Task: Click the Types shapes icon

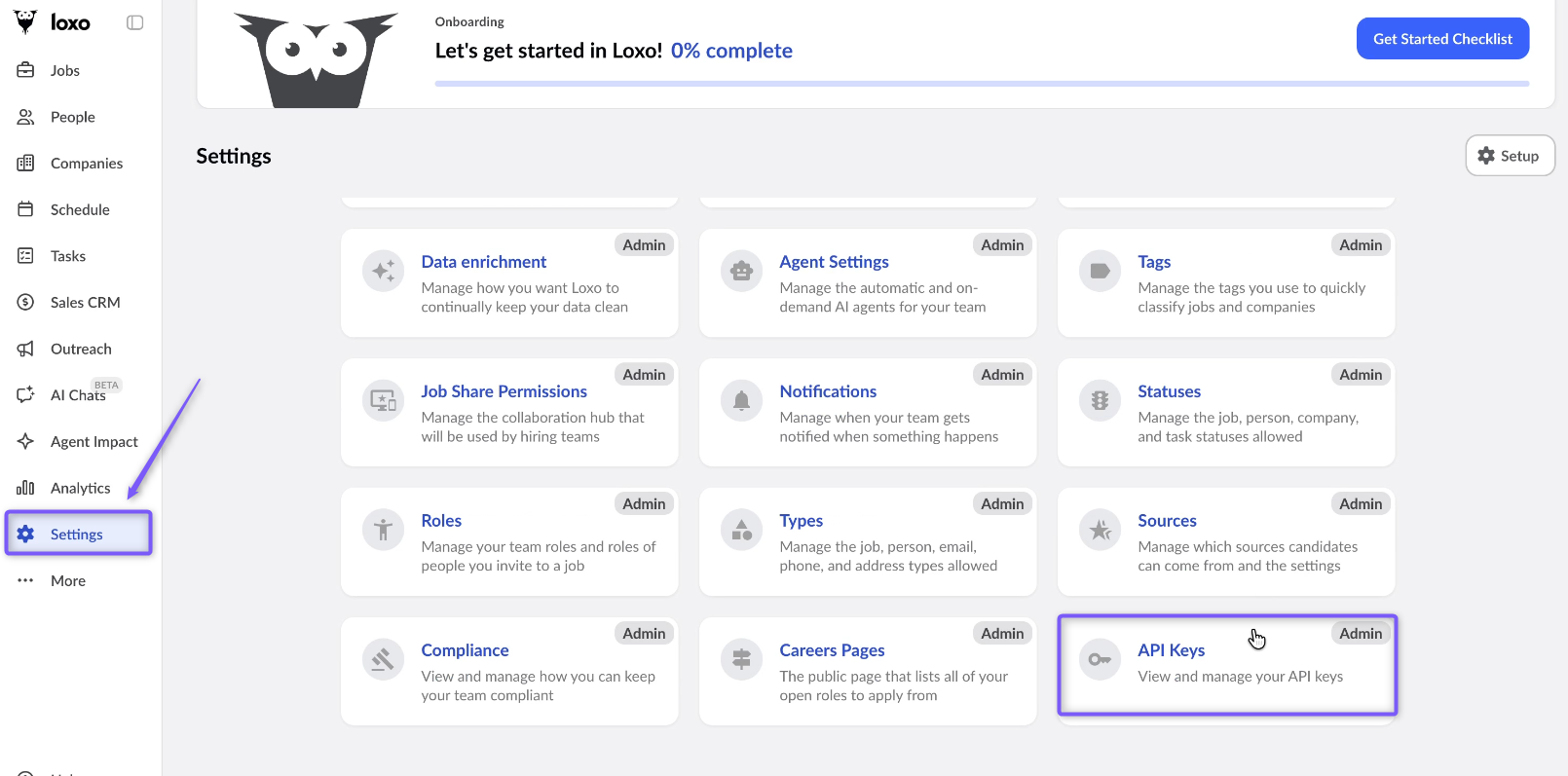Action: tap(742, 530)
